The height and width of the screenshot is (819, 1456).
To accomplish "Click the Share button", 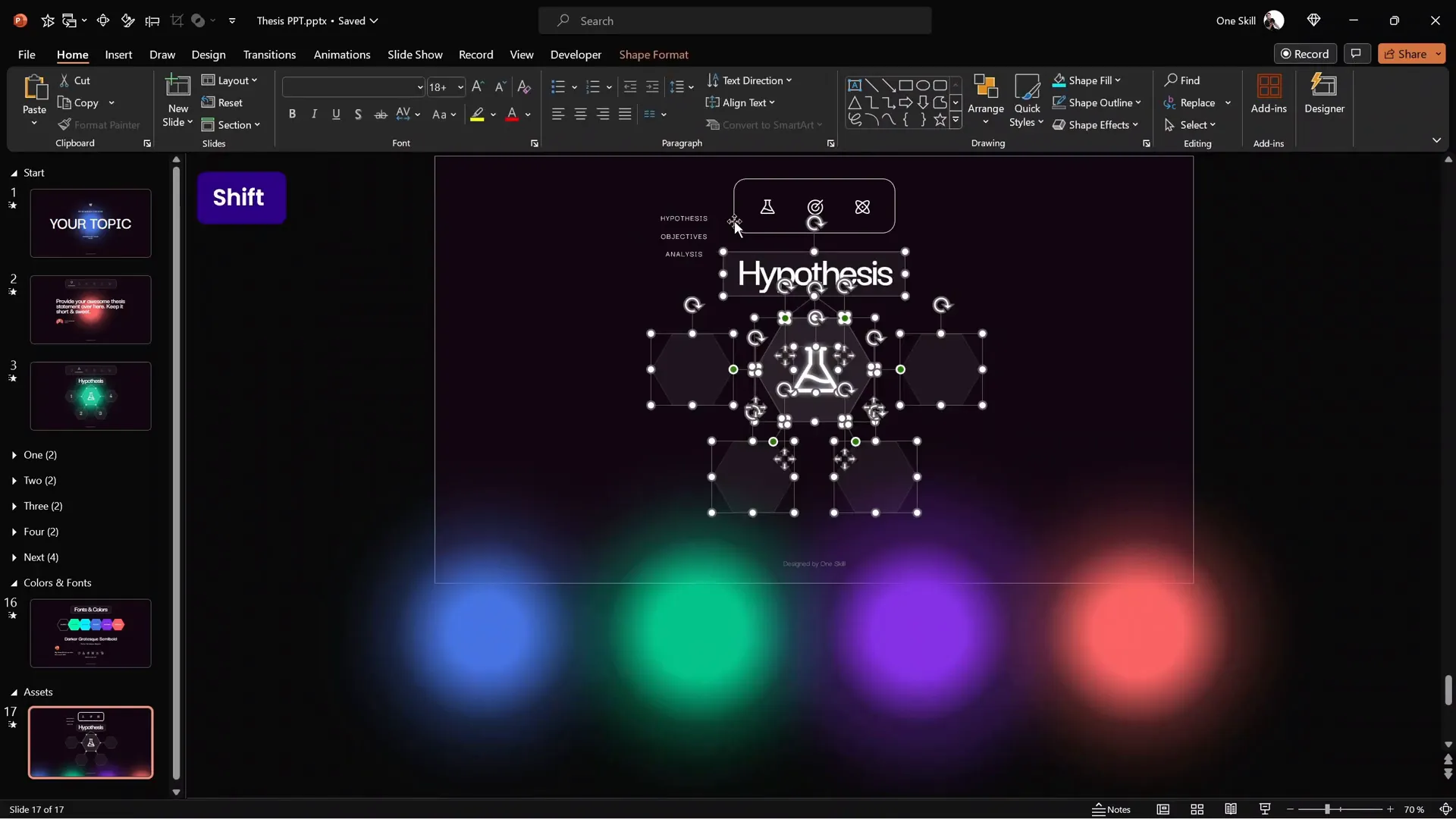I will click(1405, 54).
